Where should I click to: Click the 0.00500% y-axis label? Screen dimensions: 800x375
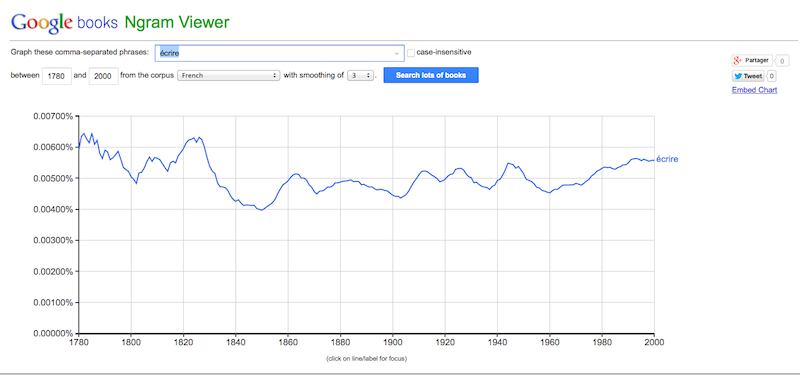(x=54, y=179)
